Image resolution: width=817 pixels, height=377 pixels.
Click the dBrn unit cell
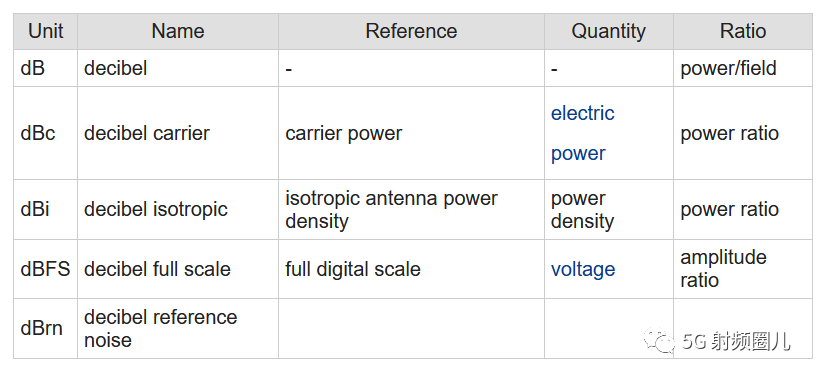coord(46,329)
